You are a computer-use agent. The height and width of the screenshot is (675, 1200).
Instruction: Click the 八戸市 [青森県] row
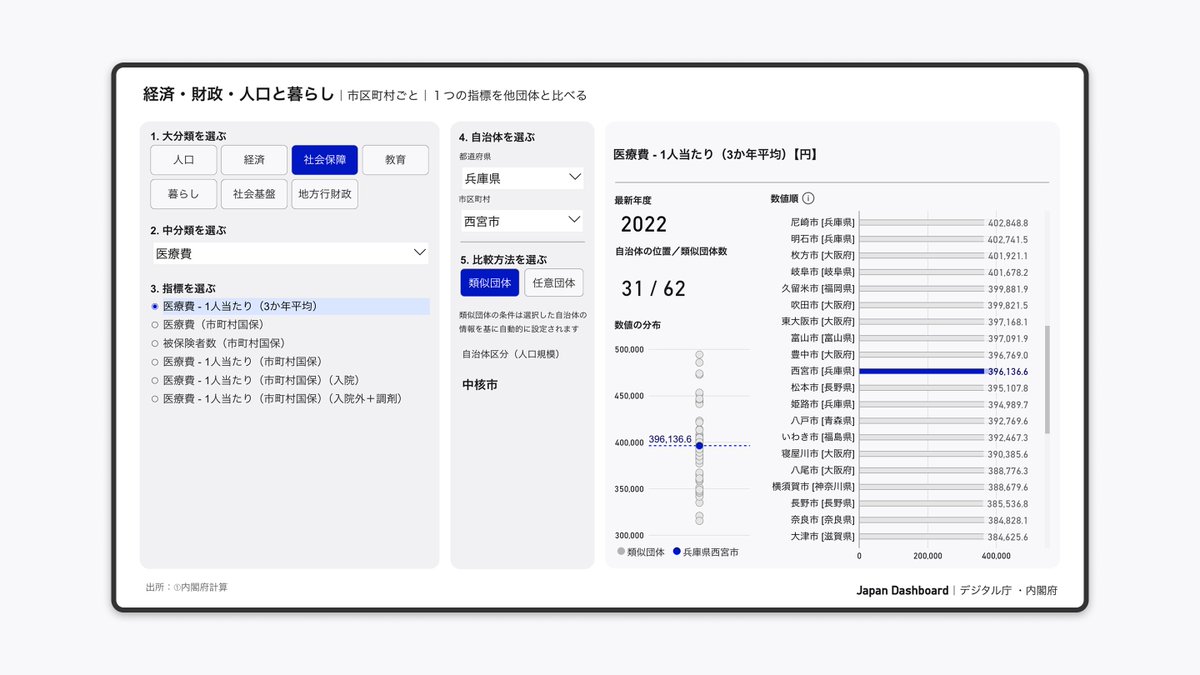(x=910, y=421)
